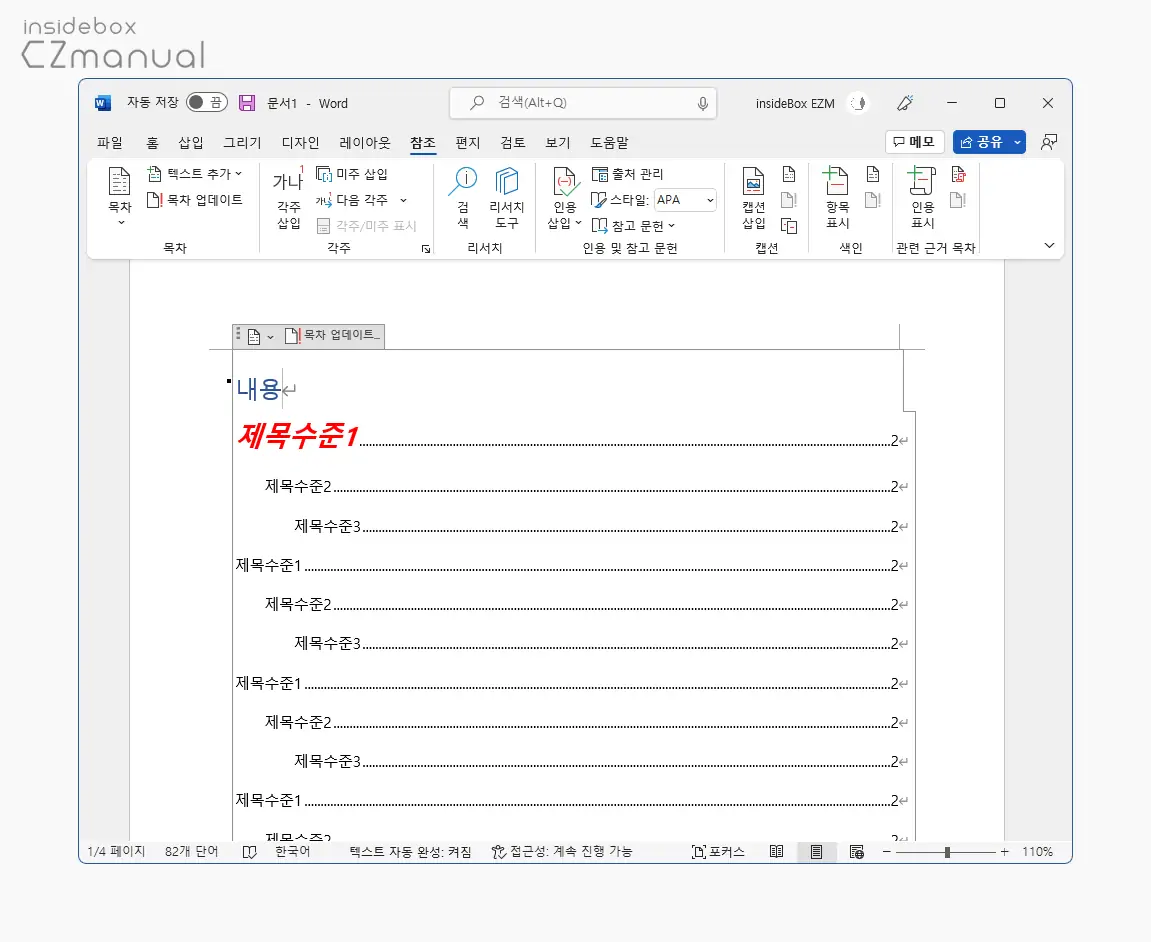
Task: Open the 디자인 tab
Action: pos(300,142)
